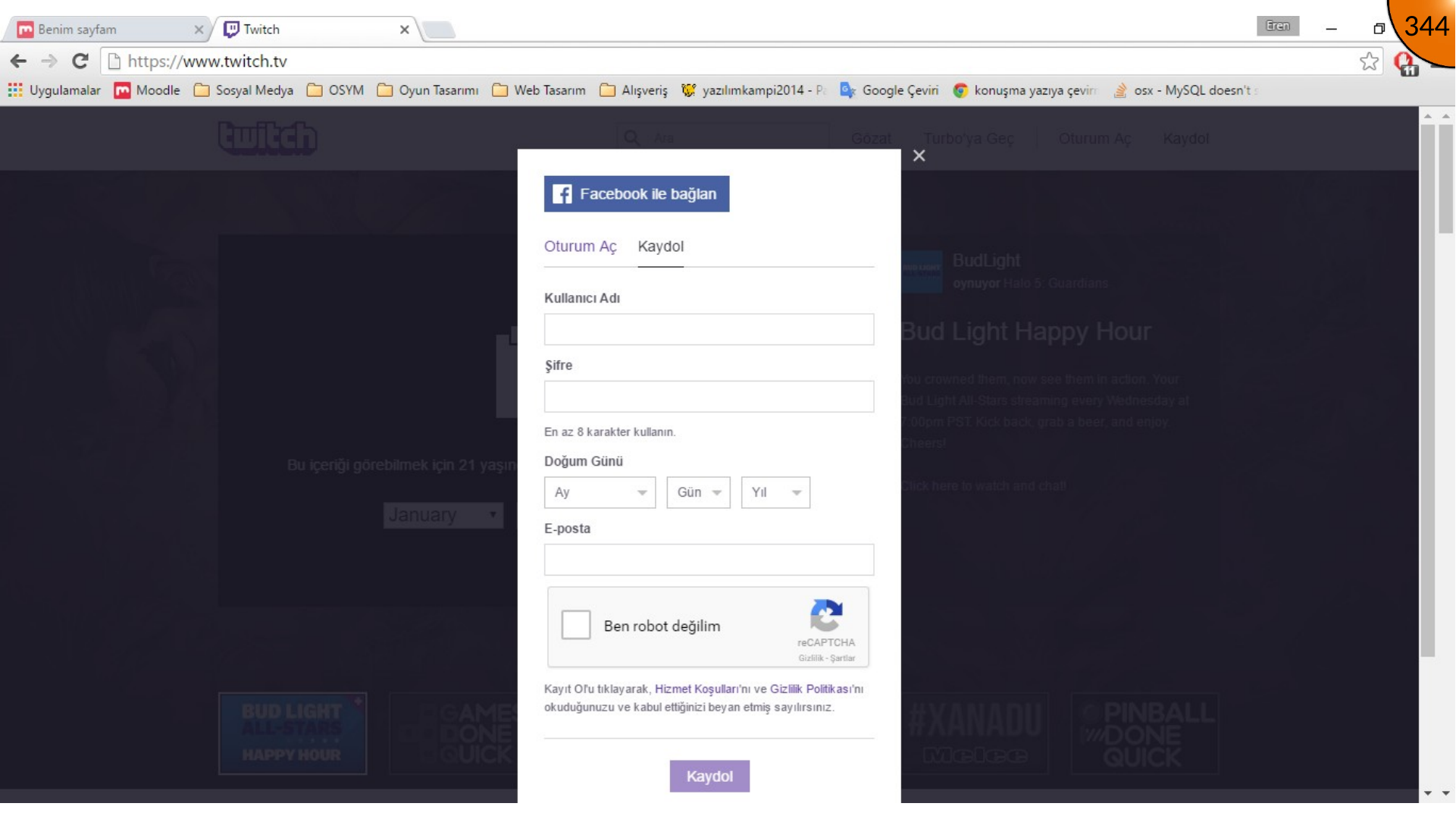1456x819 pixels.
Task: Click Facebook ile bağlan button
Action: [x=637, y=194]
